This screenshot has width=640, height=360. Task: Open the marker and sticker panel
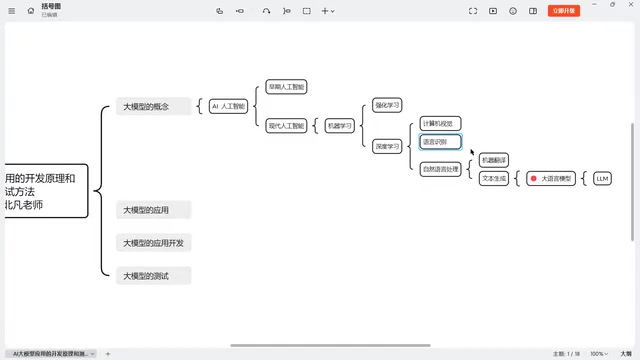click(513, 11)
